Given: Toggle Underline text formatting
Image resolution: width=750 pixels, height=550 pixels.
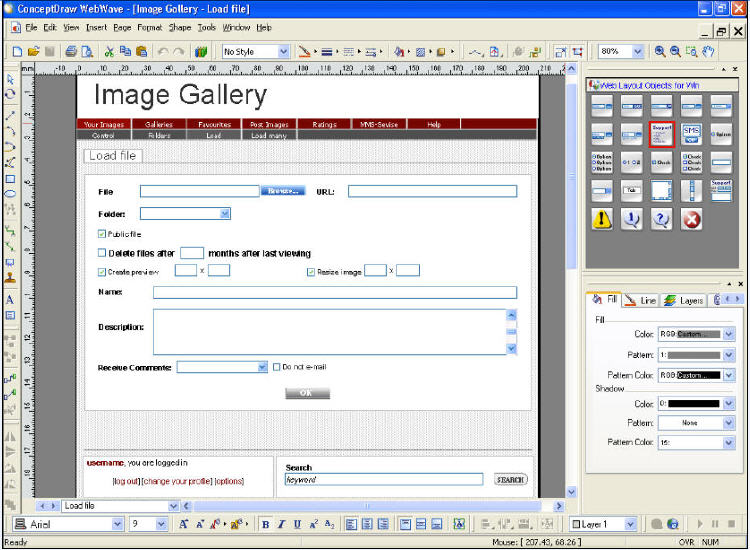Looking at the screenshot, I should click(x=297, y=524).
